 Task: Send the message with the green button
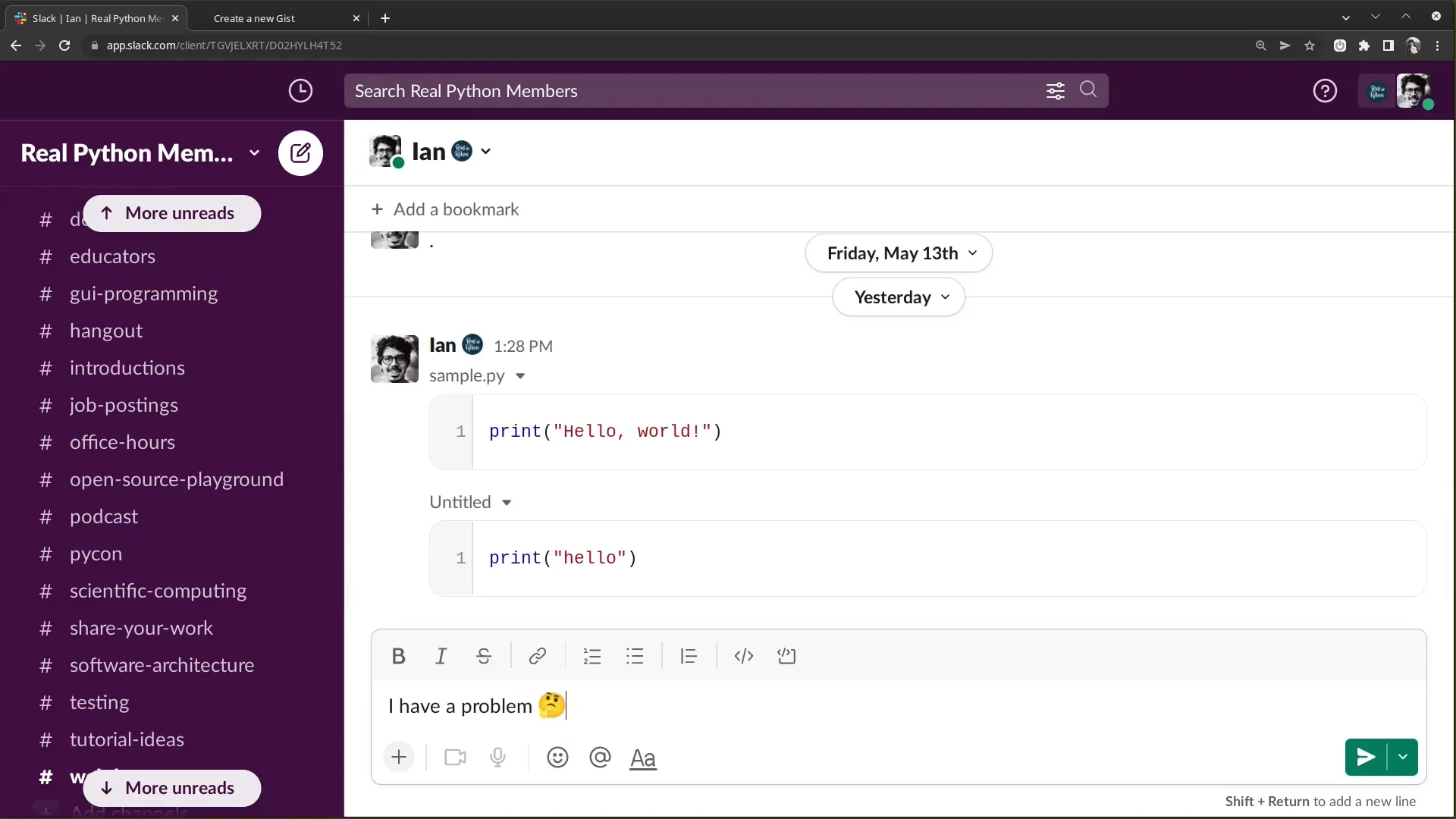(1366, 757)
